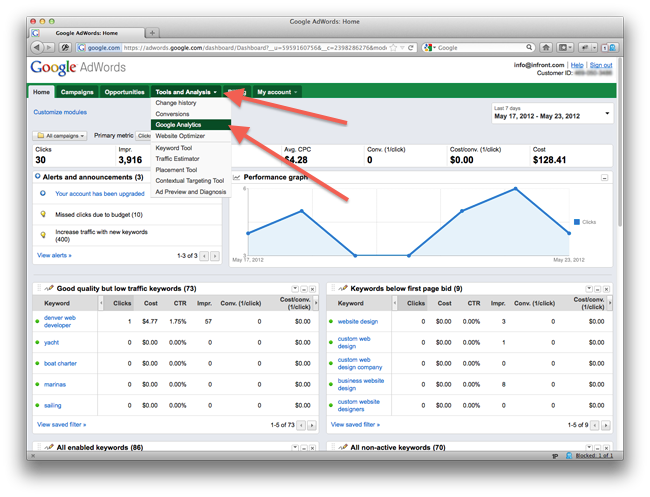The width and height of the screenshot is (650, 497).
Task: Open the website design keyword link
Action: click(x=358, y=322)
